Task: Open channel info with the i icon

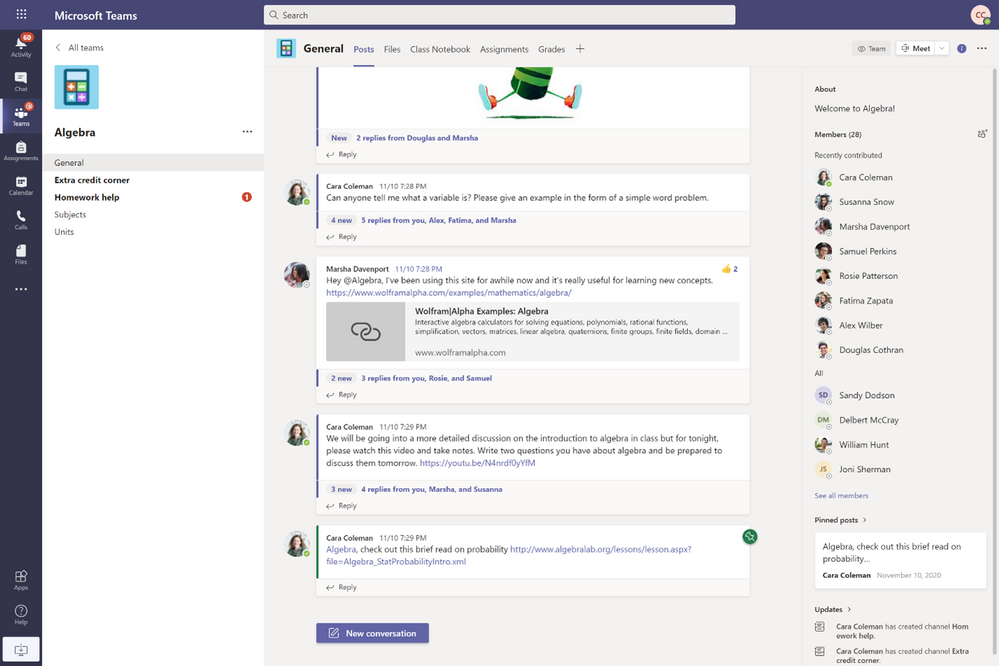Action: click(961, 48)
